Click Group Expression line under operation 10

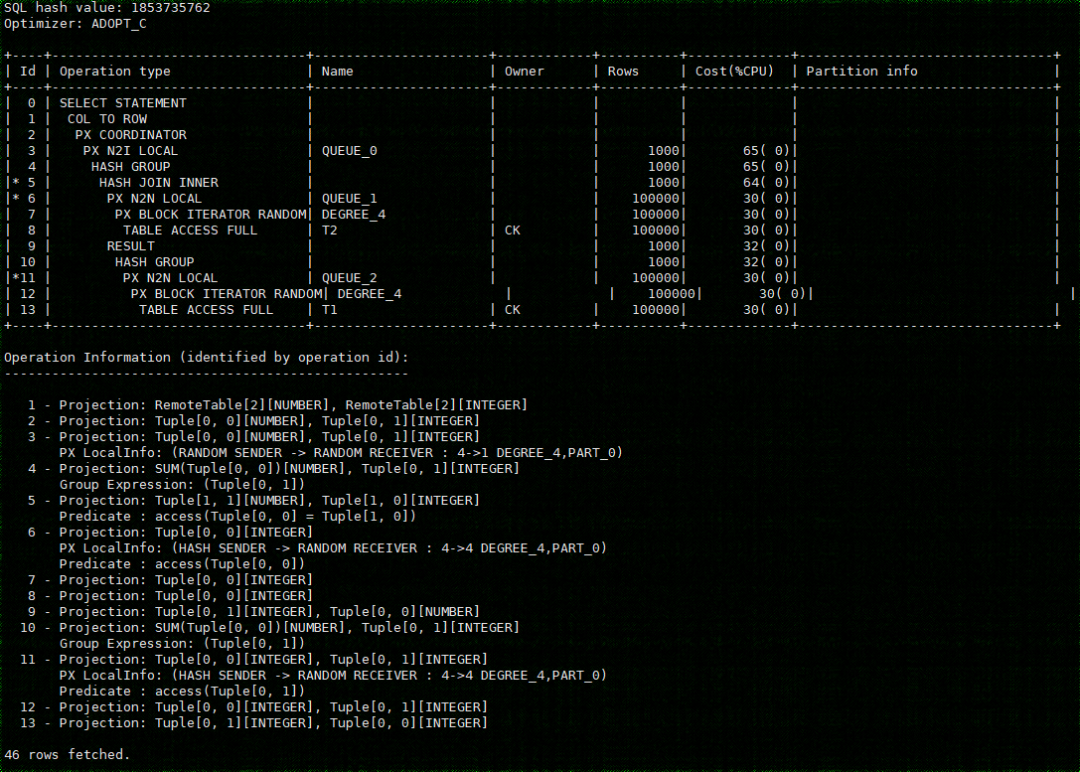pos(182,643)
